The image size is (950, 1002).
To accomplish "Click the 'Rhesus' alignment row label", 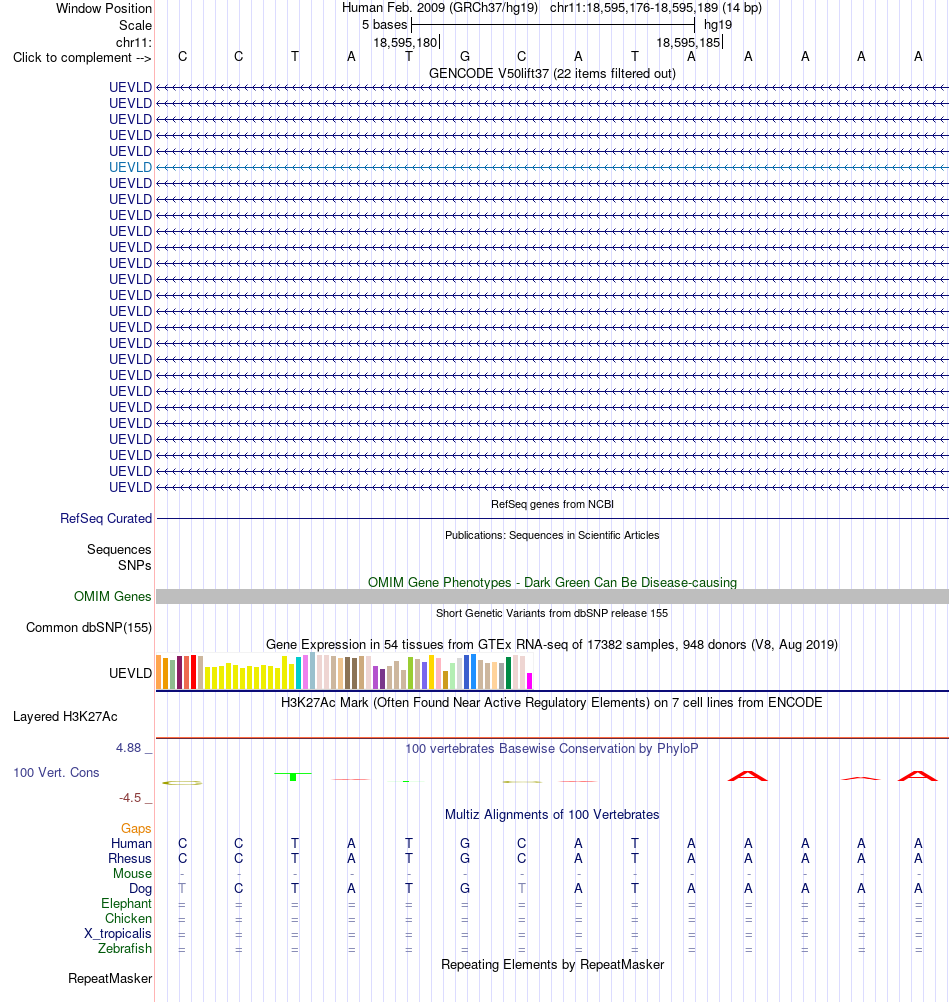I will [130, 859].
